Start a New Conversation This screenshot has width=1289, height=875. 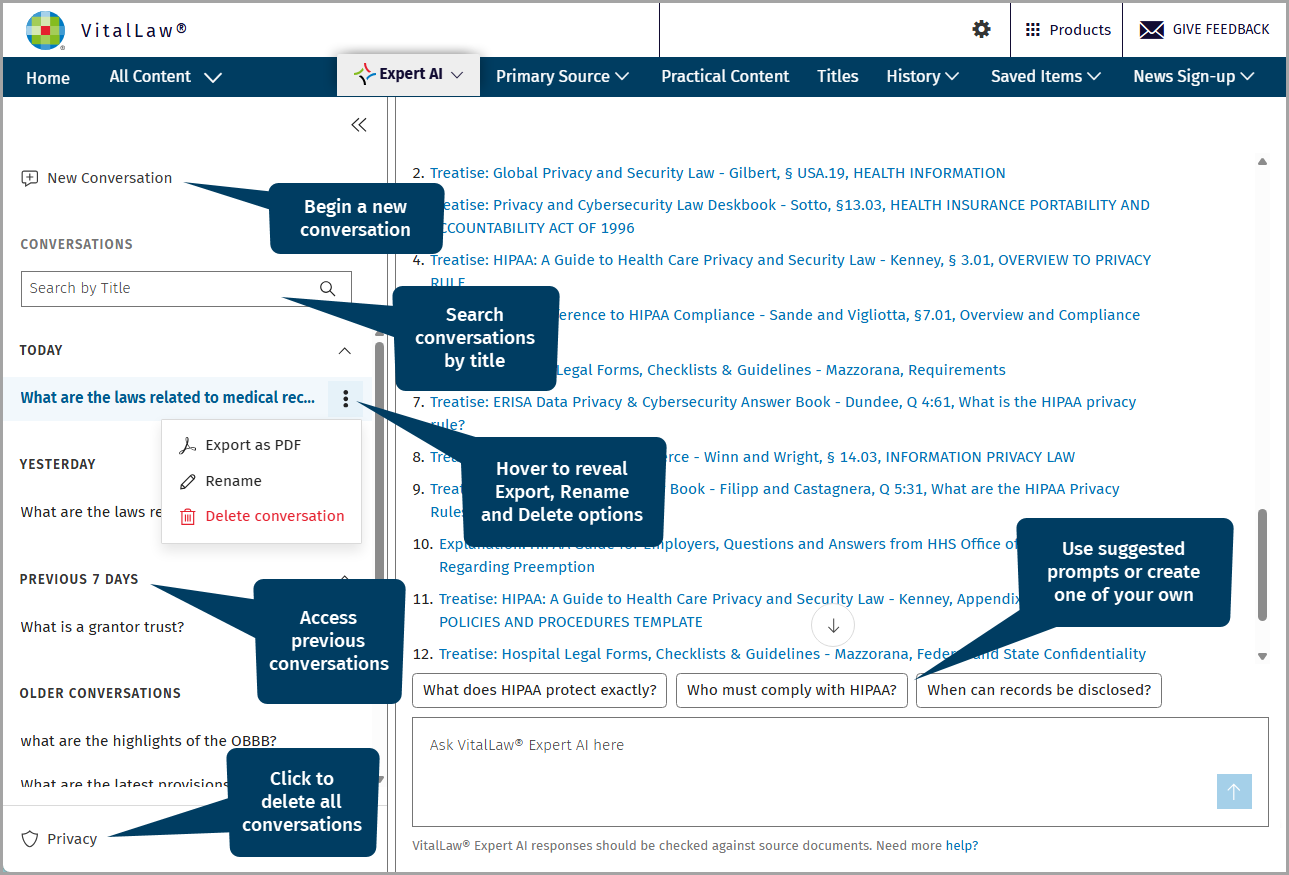[x=97, y=178]
